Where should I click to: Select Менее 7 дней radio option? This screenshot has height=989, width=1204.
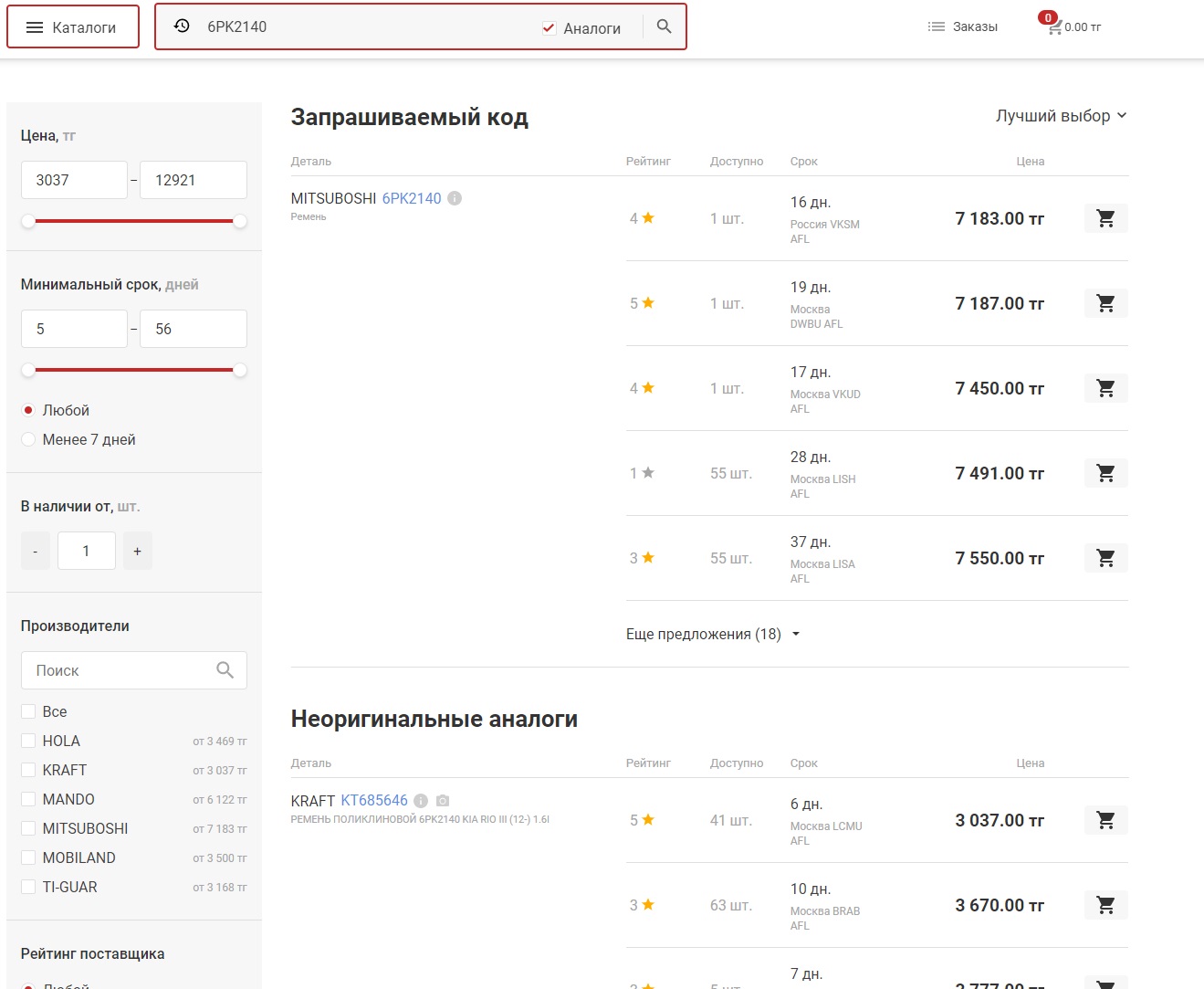[x=28, y=439]
